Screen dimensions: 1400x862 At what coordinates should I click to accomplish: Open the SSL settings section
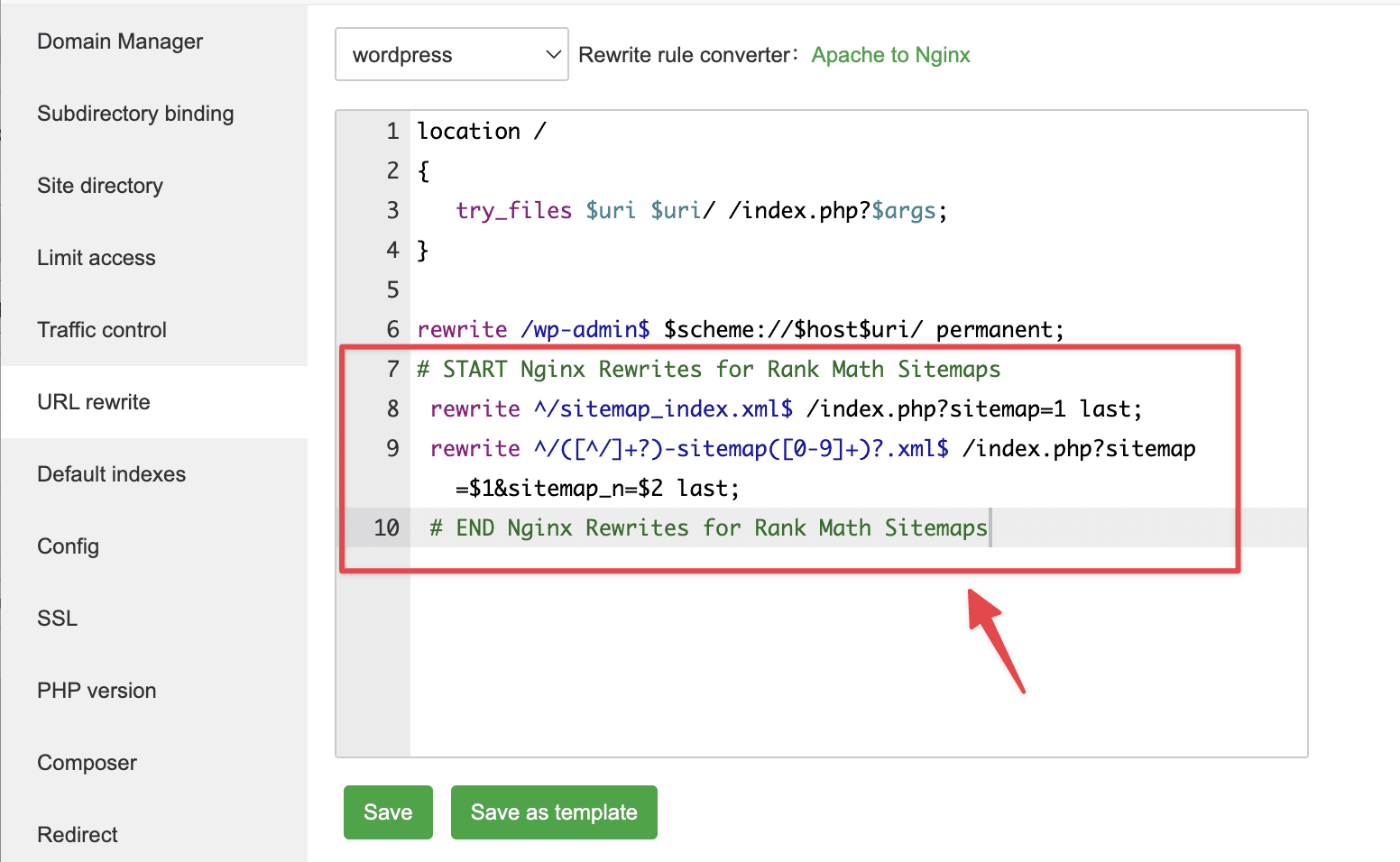(57, 618)
